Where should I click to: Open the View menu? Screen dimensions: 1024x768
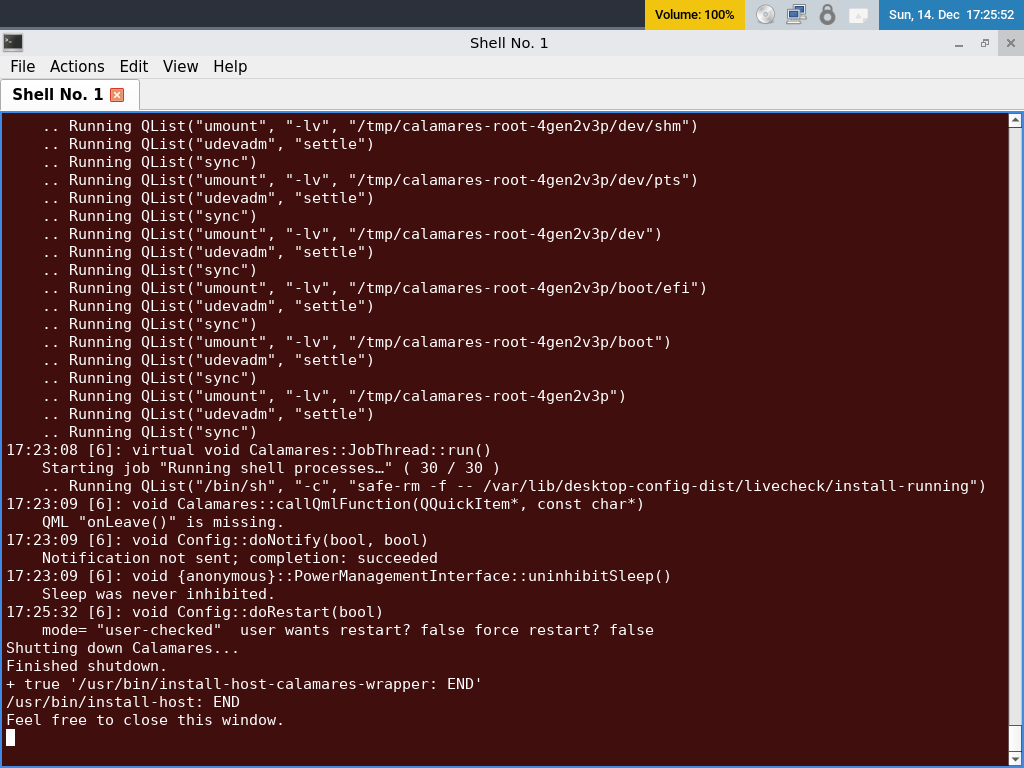180,66
